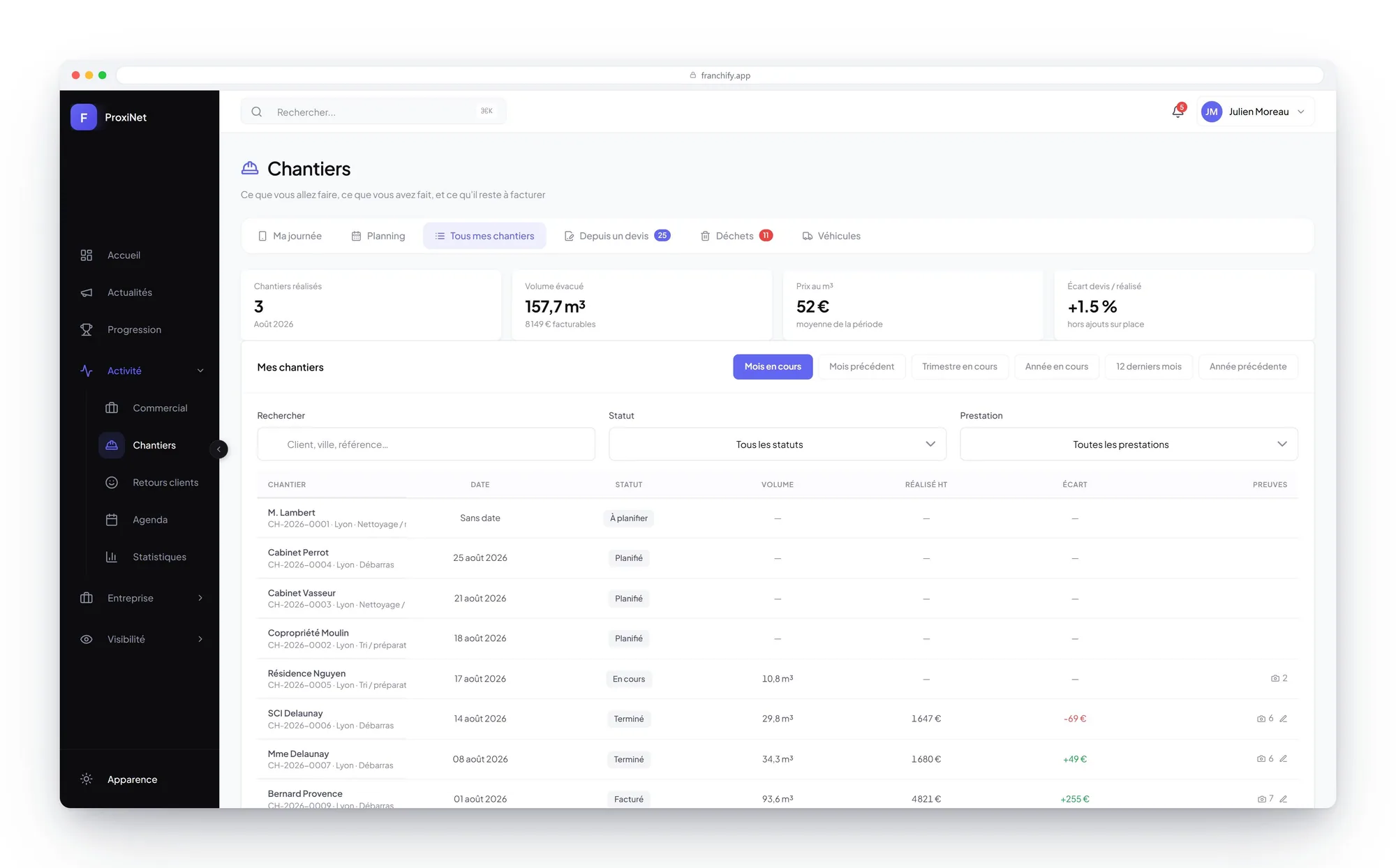Select the Mois en cours period
Image resolution: width=1396 pixels, height=868 pixels.
(773, 367)
